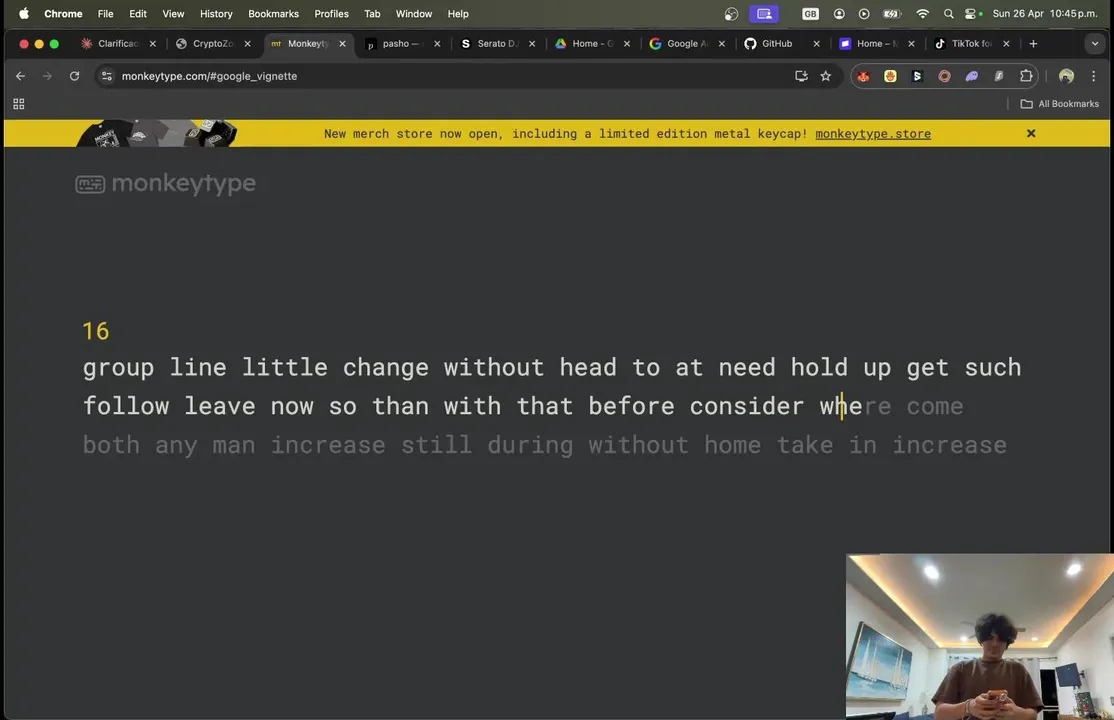
Task: Switch to the Google tab
Action: point(686,43)
